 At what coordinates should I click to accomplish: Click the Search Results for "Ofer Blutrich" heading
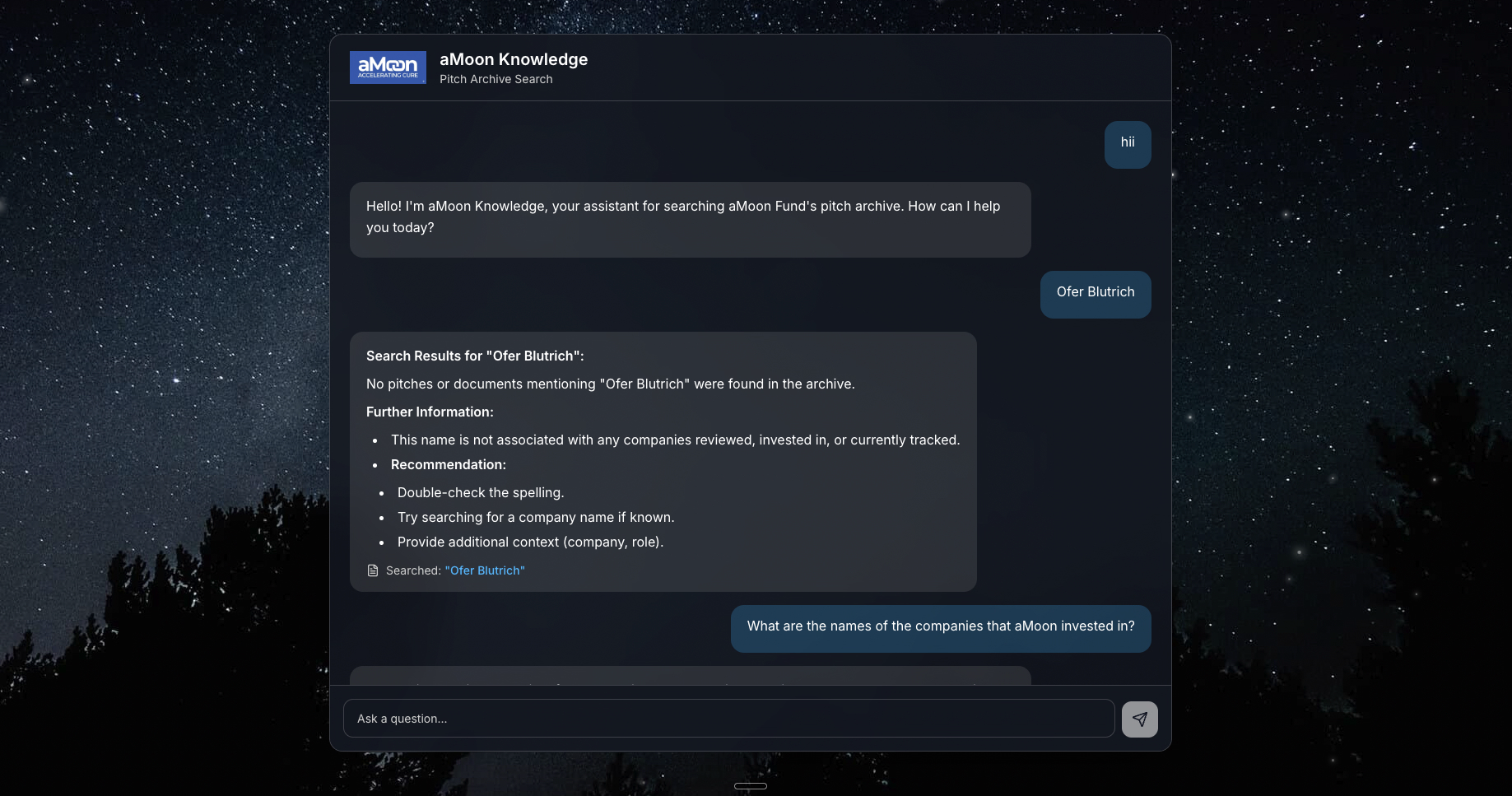[x=475, y=356]
